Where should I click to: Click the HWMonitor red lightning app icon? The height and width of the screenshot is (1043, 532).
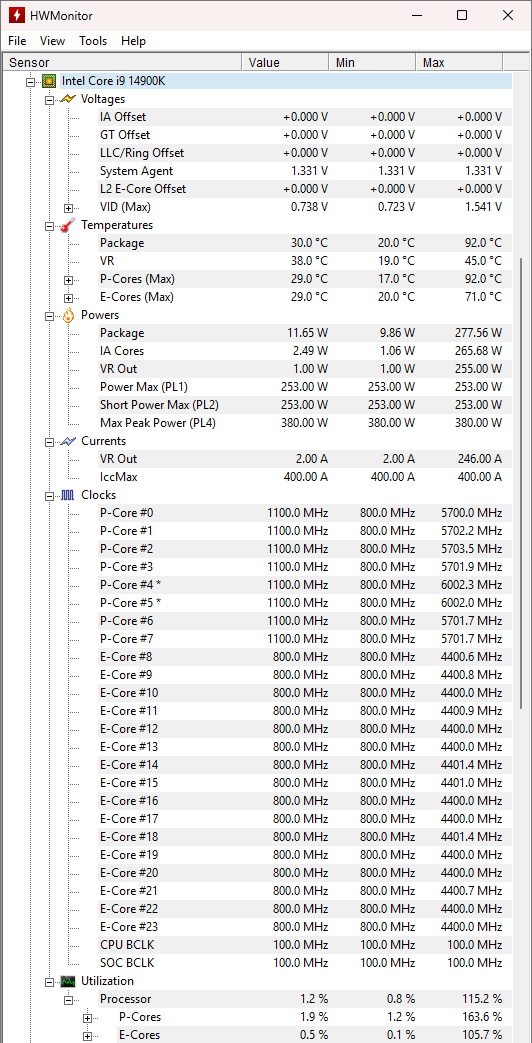point(16,15)
